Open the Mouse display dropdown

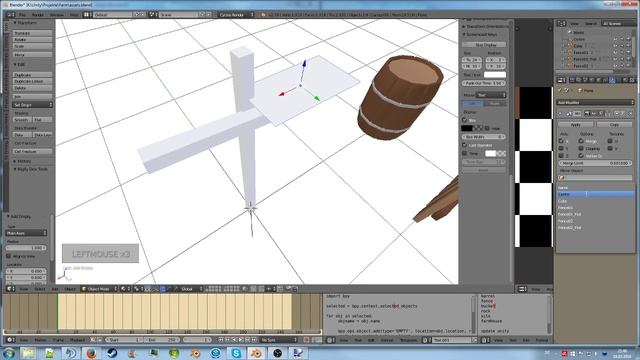point(491,95)
